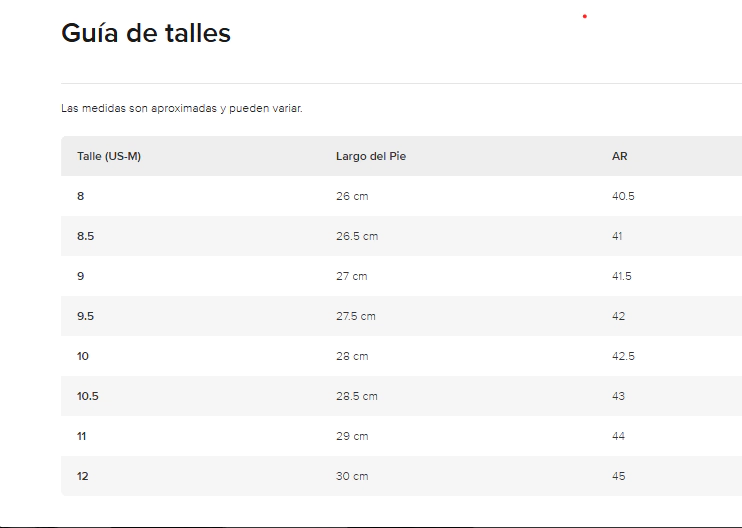This screenshot has height=528, width=742.
Task: Click the "AR" column header
Action: [x=620, y=156]
